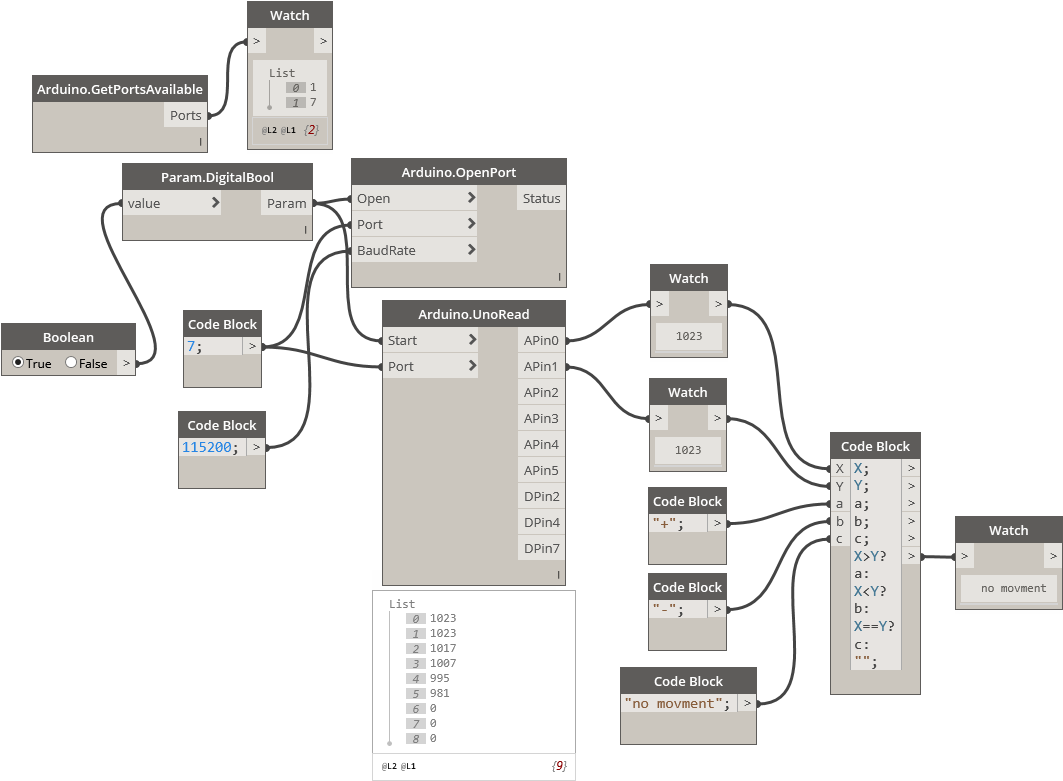Image resolution: width=1063 pixels, height=781 pixels.
Task: Click the input arrow of the top Watch node
Action: point(257,41)
